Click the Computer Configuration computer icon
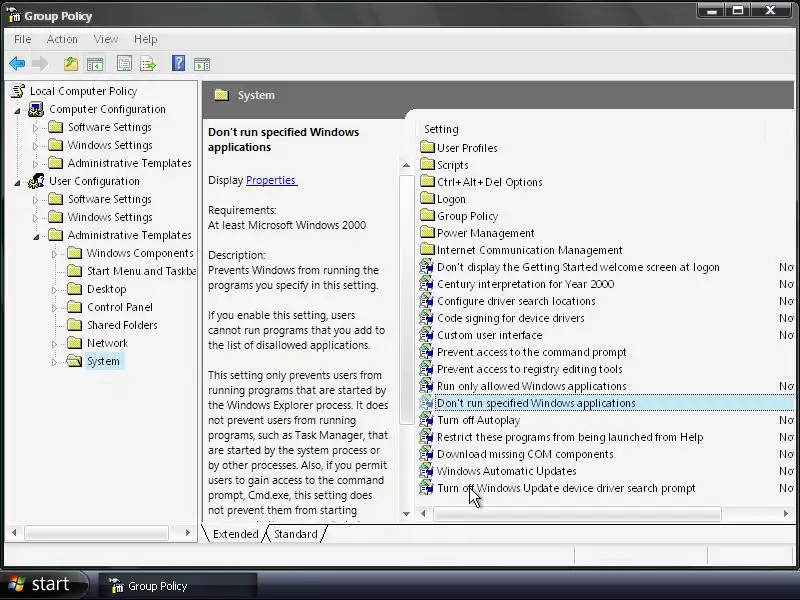This screenshot has height=600, width=800. pos(36,109)
